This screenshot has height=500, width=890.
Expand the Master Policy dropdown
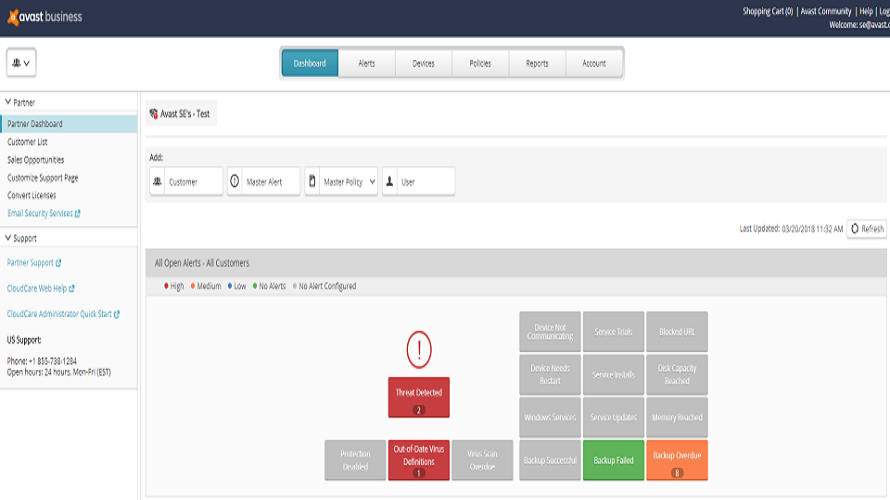[x=372, y=182]
